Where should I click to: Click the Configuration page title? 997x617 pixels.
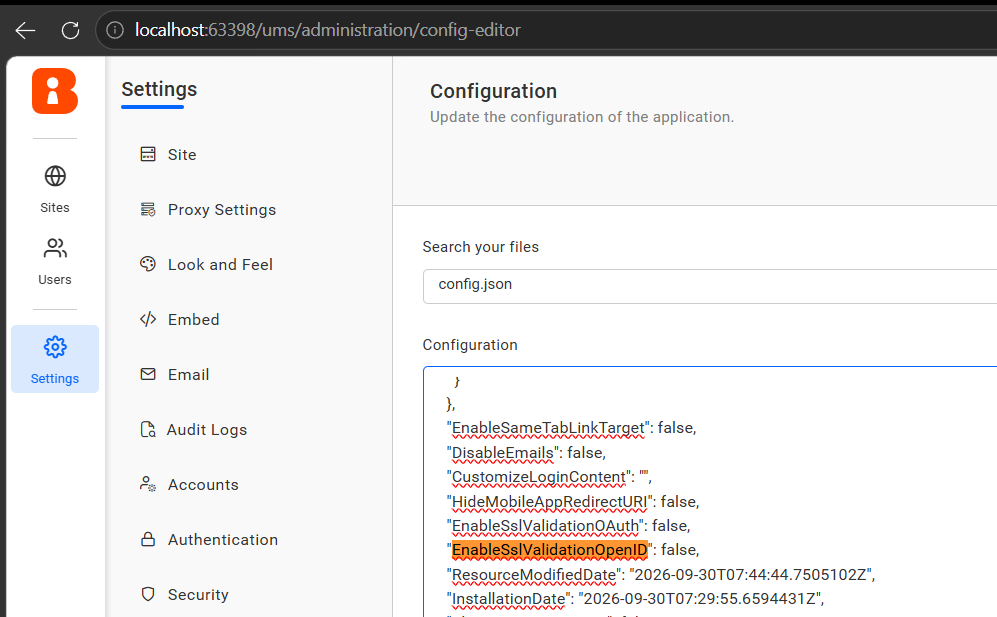click(493, 92)
